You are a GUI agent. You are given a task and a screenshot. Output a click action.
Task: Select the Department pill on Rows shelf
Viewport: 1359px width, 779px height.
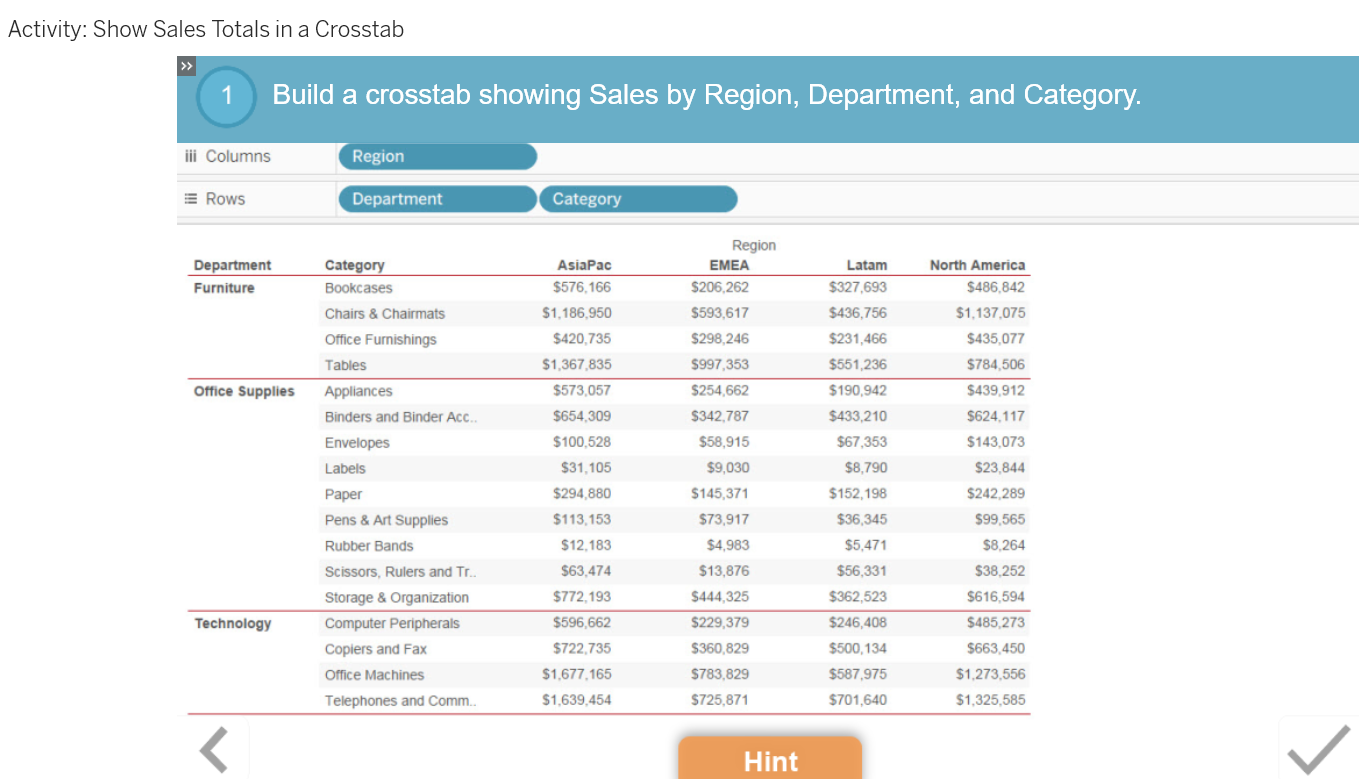point(437,199)
